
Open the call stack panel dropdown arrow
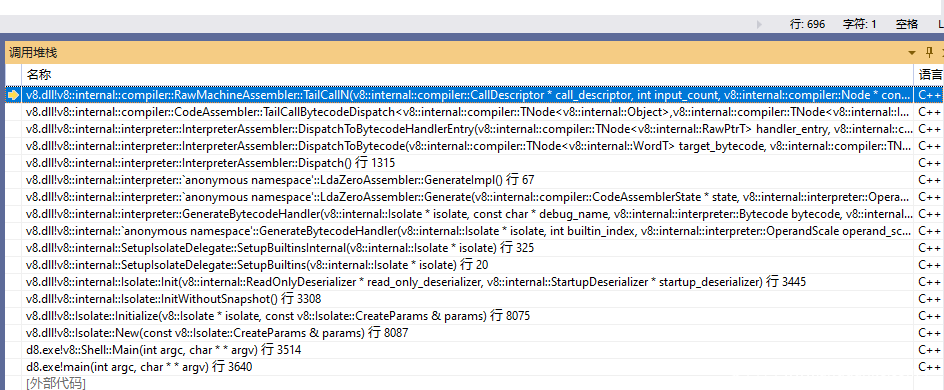point(912,53)
